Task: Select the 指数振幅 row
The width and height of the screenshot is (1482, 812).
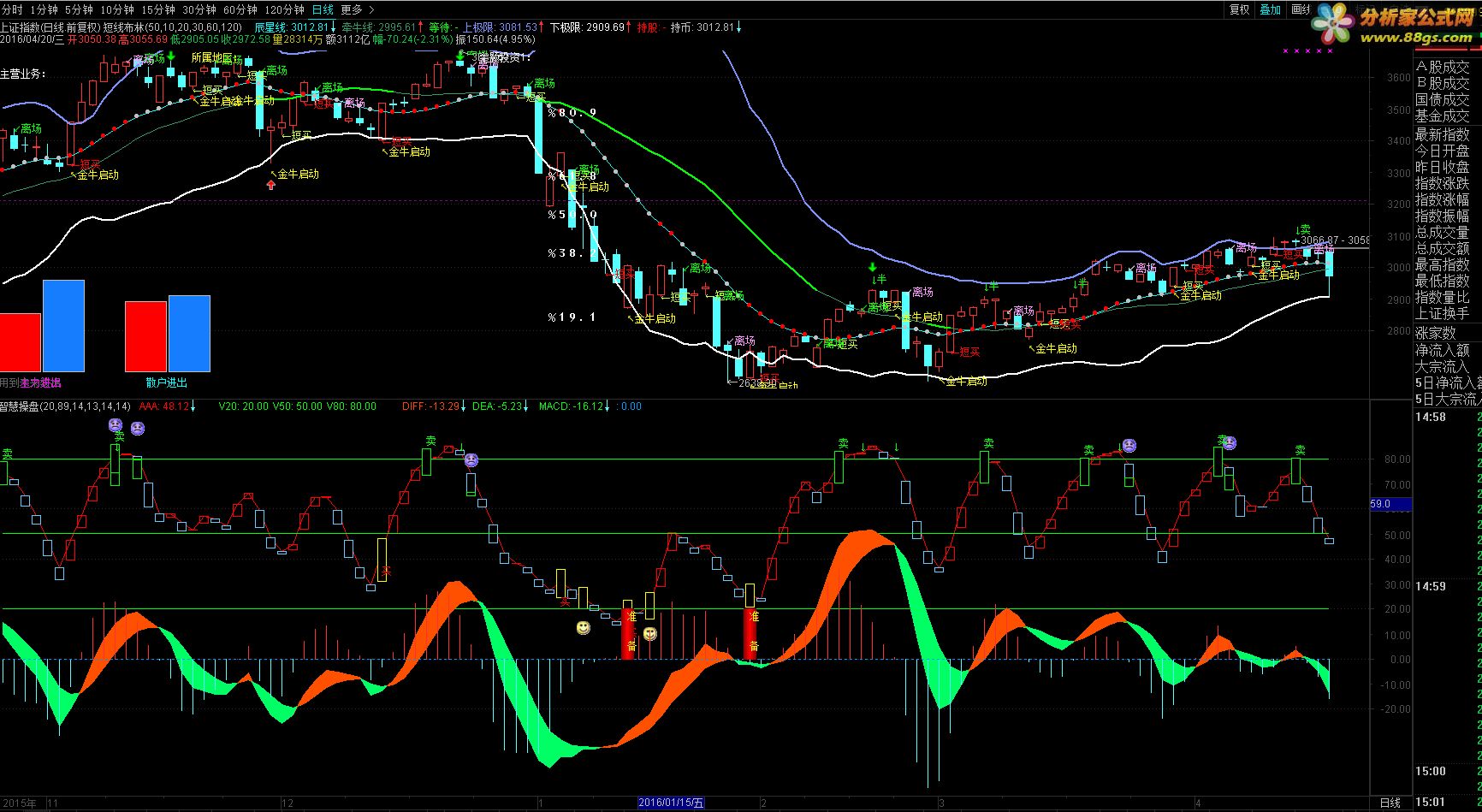Action: point(1443,216)
